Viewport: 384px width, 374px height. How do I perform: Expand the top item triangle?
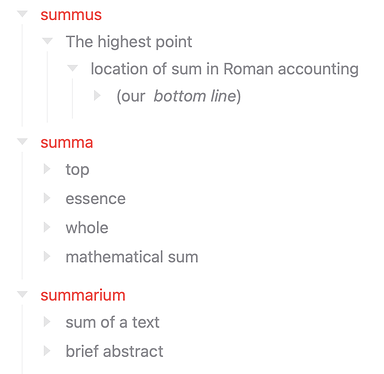(47, 169)
